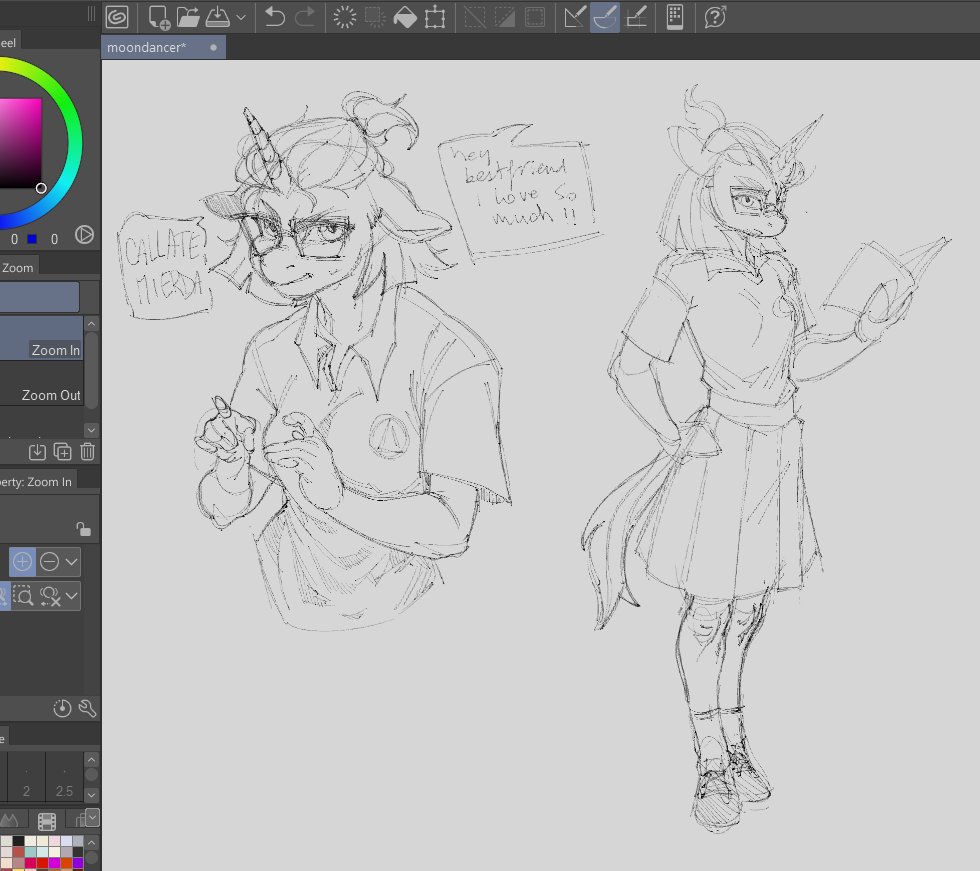Expand the zoom drag options dropdown
This screenshot has width=980, height=871.
click(x=72, y=596)
